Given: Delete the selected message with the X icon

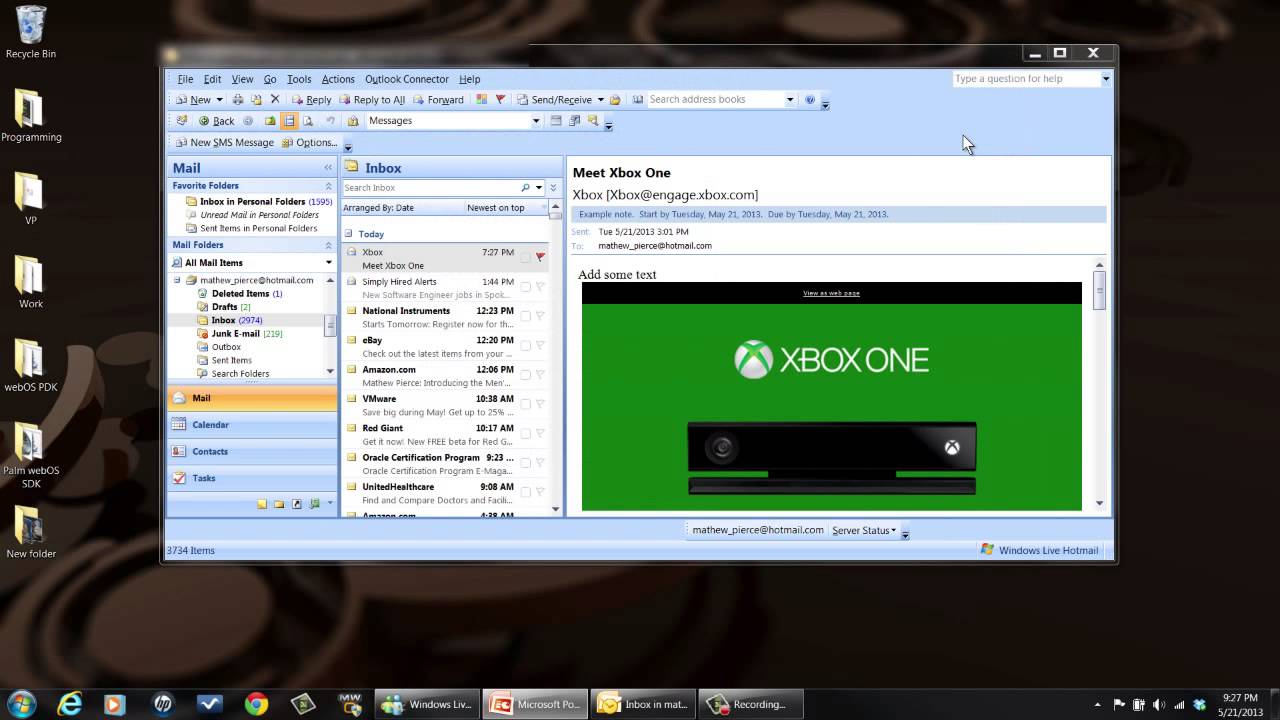Looking at the screenshot, I should [x=275, y=100].
